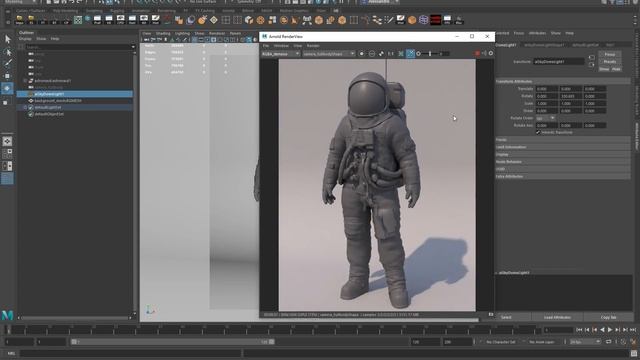Click the red stop render icon in RenderView

tap(477, 53)
